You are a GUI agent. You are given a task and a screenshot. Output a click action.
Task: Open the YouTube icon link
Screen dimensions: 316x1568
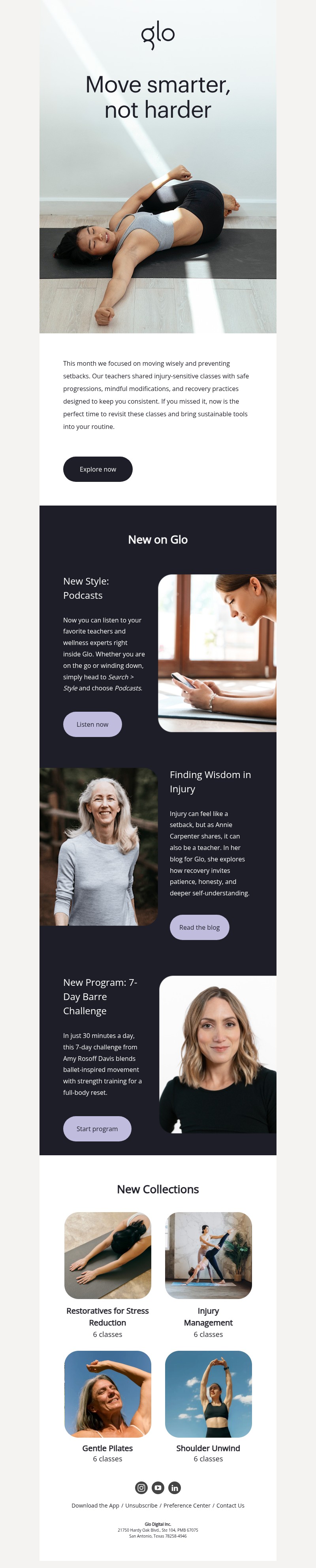click(158, 1488)
